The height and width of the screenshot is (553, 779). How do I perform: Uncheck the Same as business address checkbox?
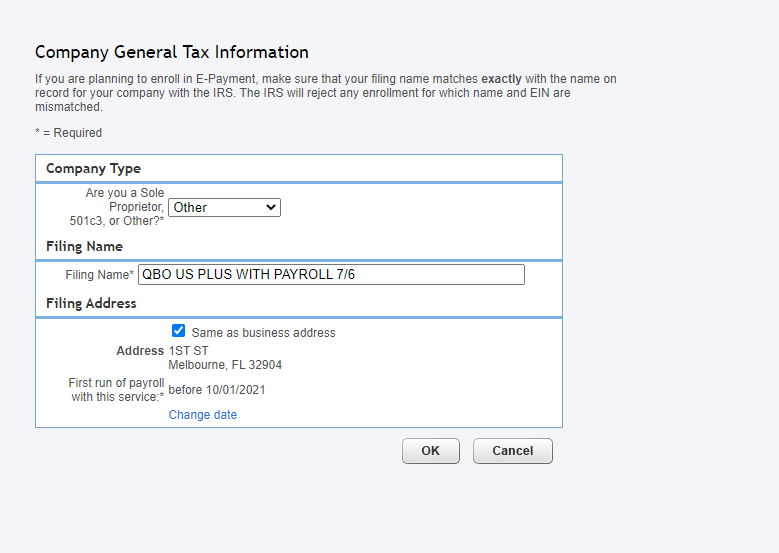179,331
